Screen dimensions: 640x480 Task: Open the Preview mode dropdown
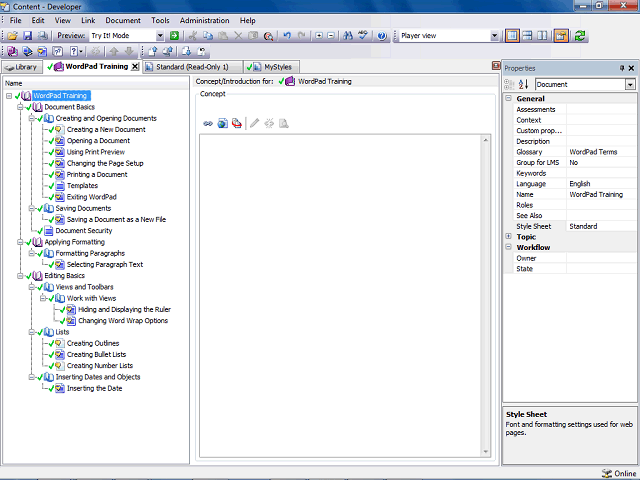160,36
